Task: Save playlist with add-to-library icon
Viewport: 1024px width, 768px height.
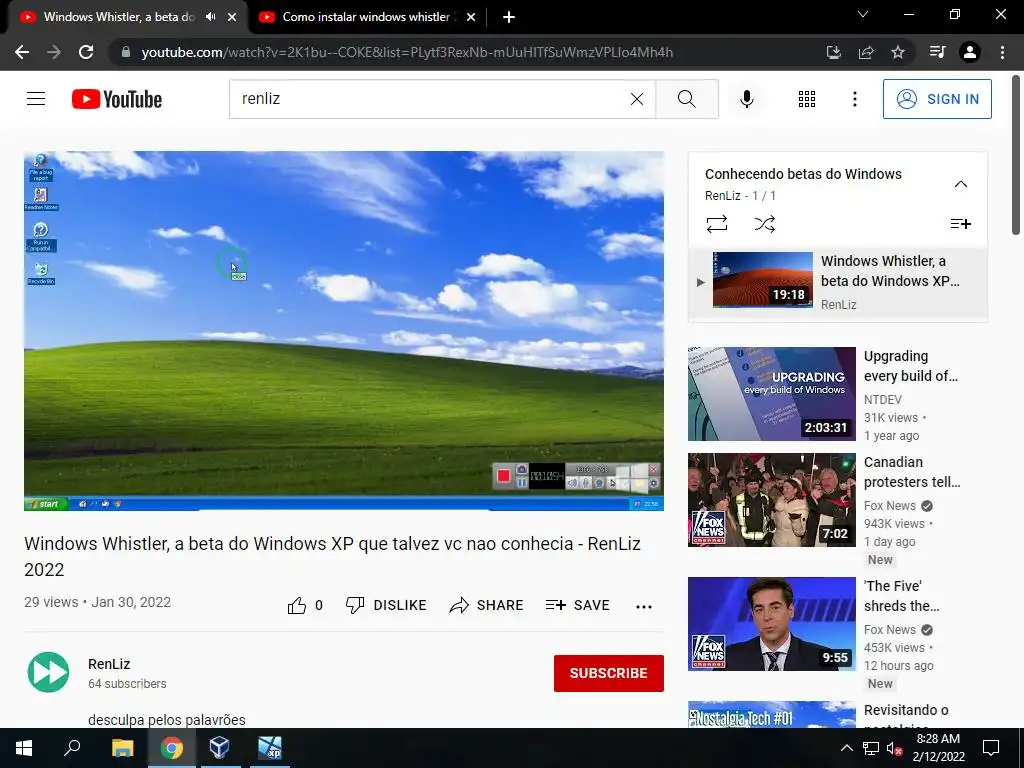Action: pos(961,224)
